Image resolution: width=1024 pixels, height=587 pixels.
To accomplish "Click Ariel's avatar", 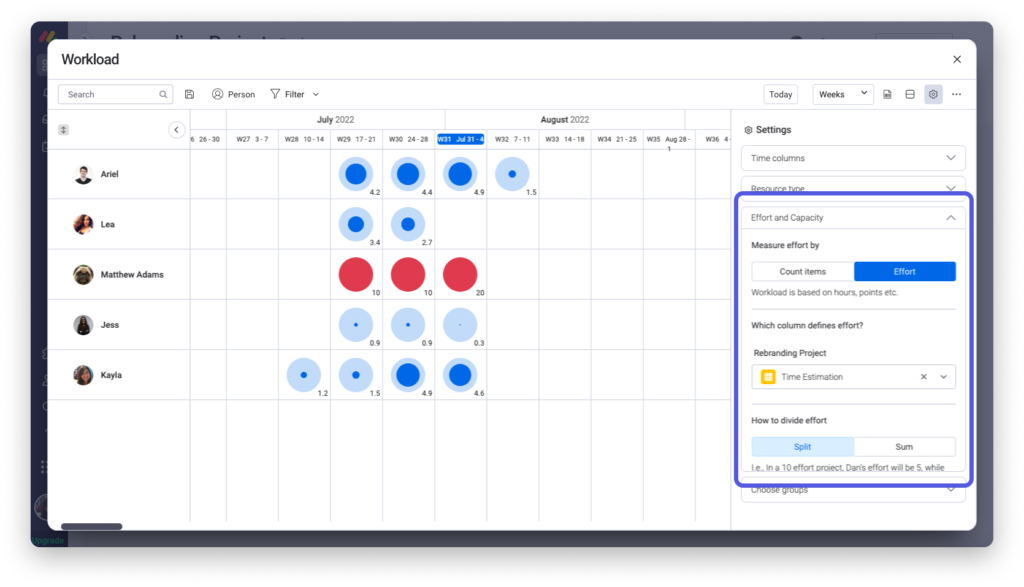I will (x=83, y=174).
